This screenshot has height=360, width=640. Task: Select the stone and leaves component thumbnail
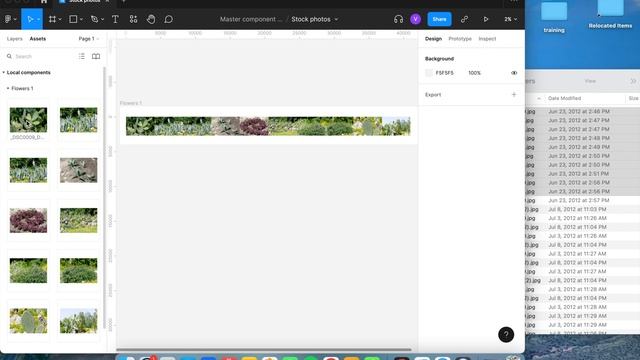pyautogui.click(x=78, y=170)
